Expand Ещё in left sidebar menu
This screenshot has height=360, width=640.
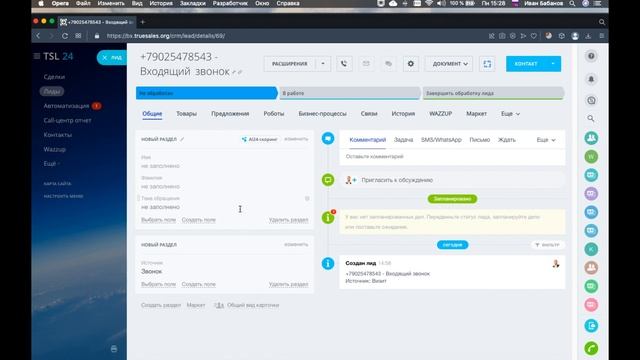(51, 164)
